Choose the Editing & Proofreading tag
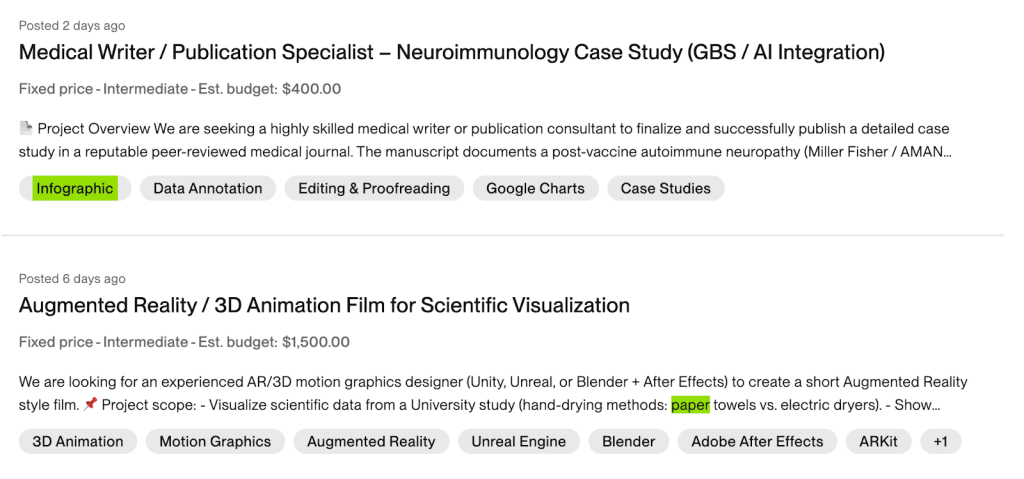The image size is (1024, 479). (x=374, y=188)
